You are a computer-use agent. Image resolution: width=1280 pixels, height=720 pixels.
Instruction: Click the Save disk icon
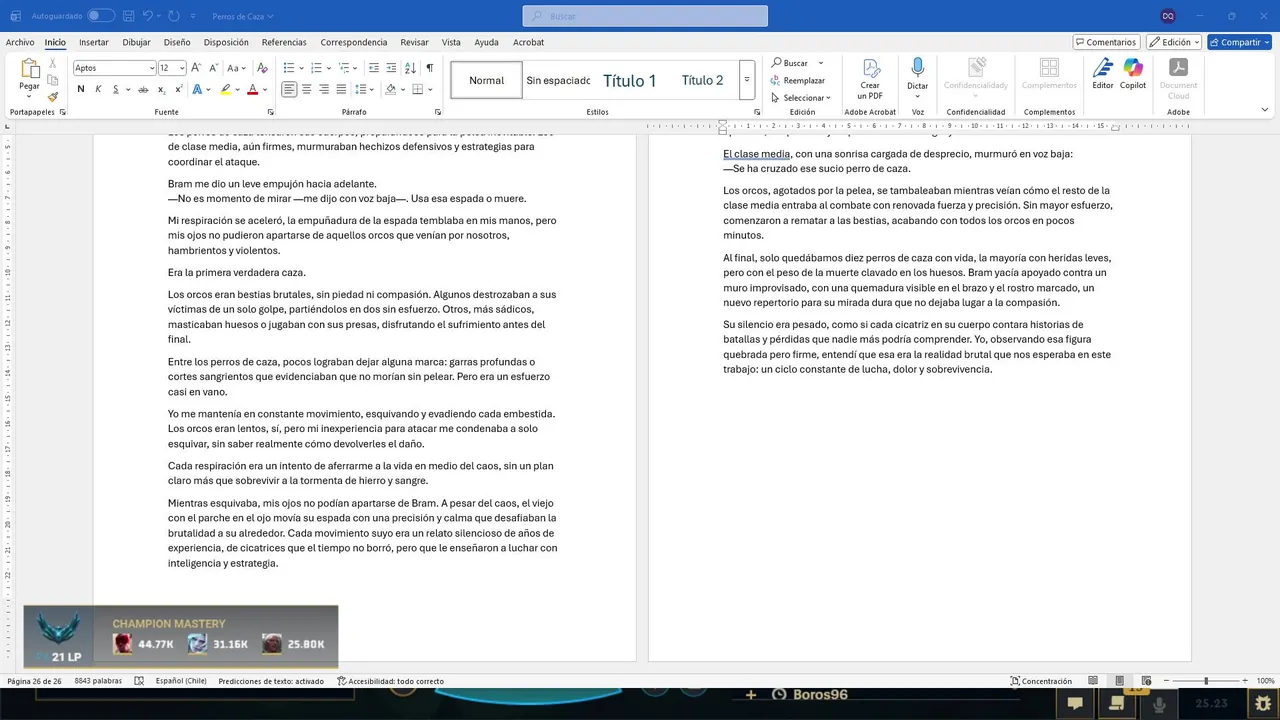[x=129, y=16]
